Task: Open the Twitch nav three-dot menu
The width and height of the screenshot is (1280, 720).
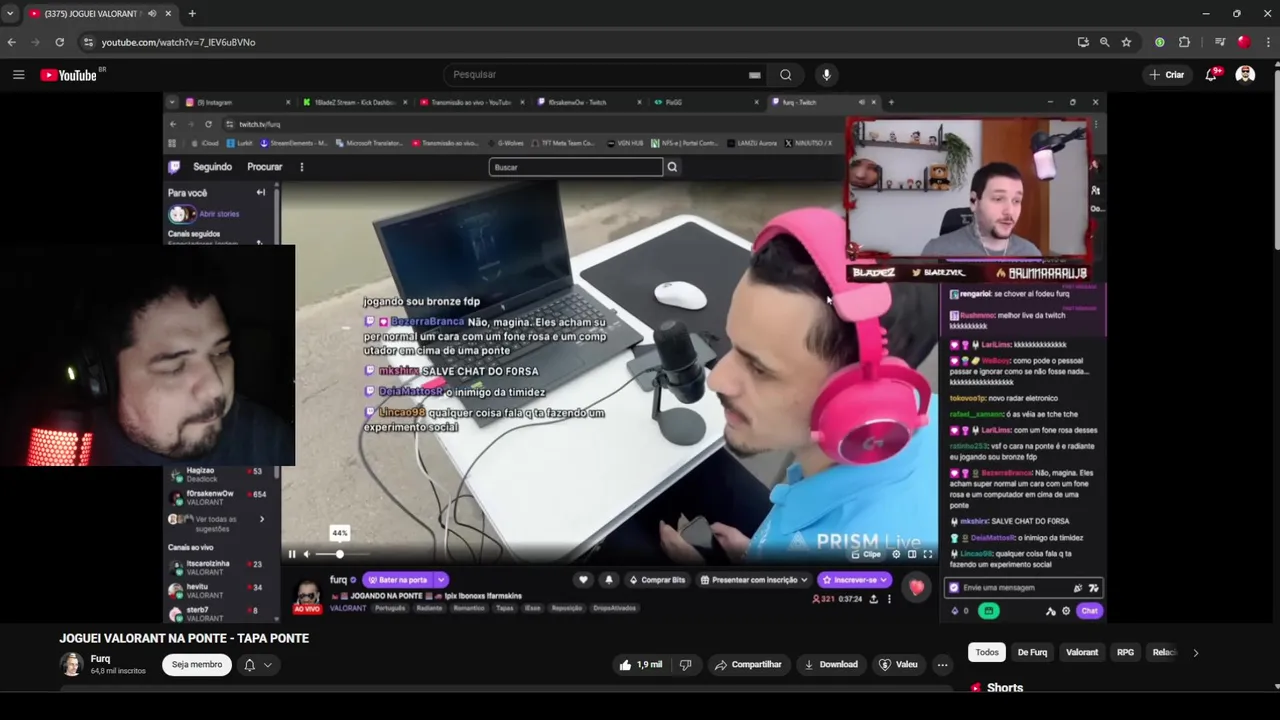Action: tap(301, 167)
